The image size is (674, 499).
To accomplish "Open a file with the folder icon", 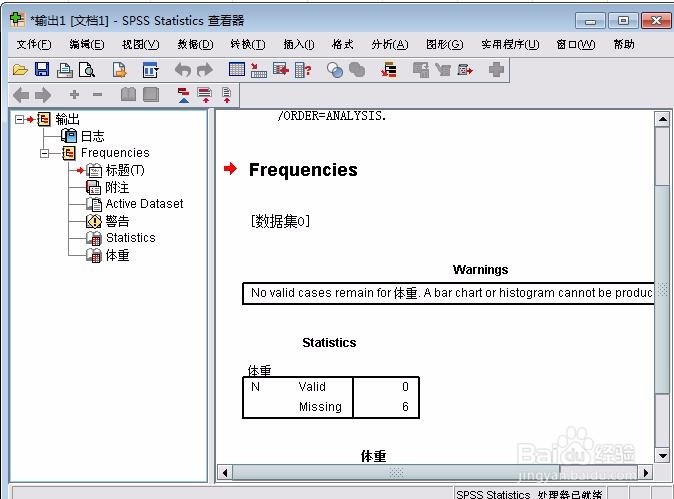I will coord(20,70).
